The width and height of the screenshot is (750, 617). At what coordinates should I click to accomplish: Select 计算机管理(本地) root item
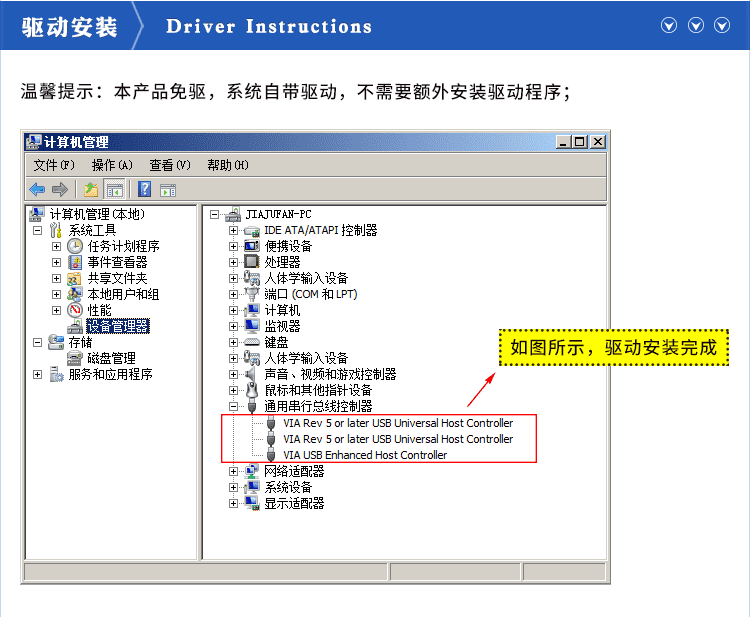point(97,214)
